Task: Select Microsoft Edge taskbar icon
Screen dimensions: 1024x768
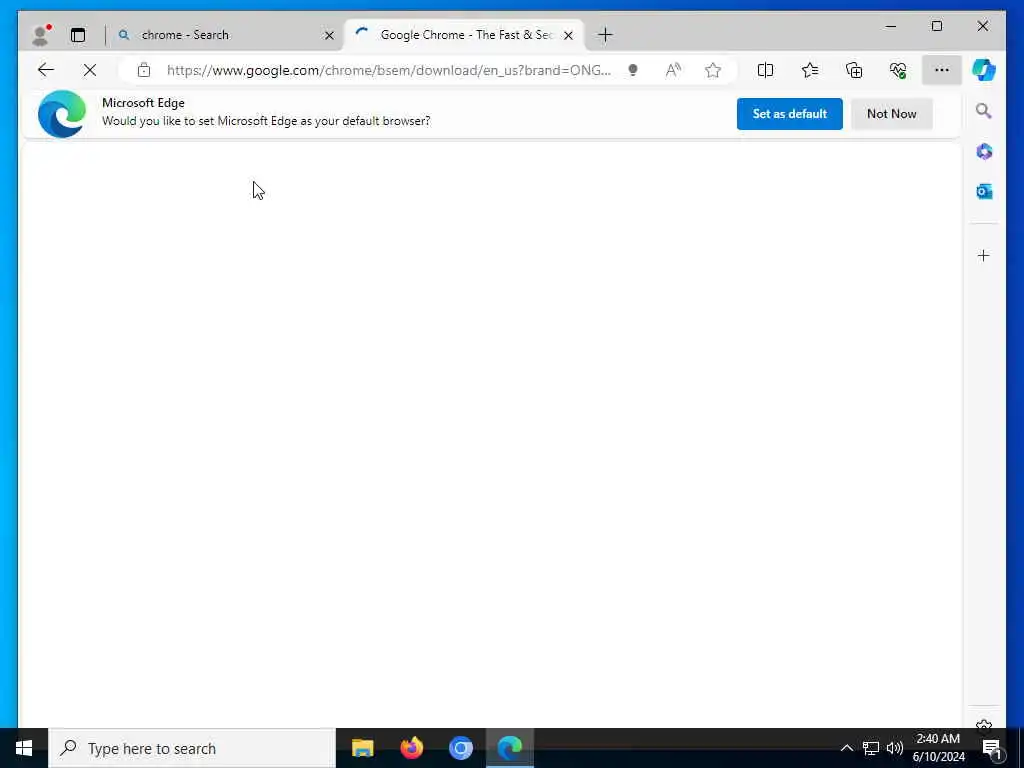Action: 510,748
